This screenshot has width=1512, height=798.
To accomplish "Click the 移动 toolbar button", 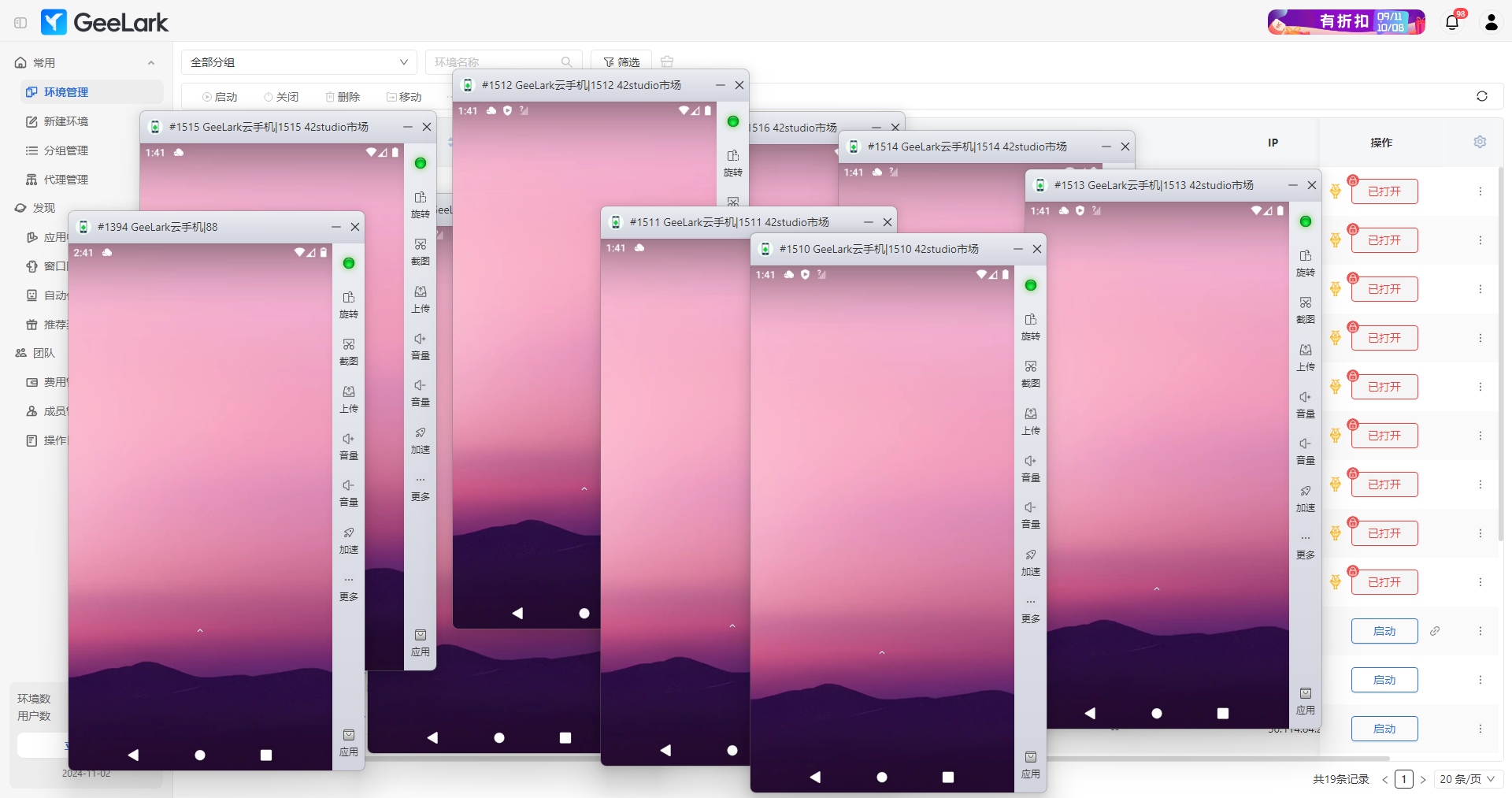I will (x=404, y=97).
